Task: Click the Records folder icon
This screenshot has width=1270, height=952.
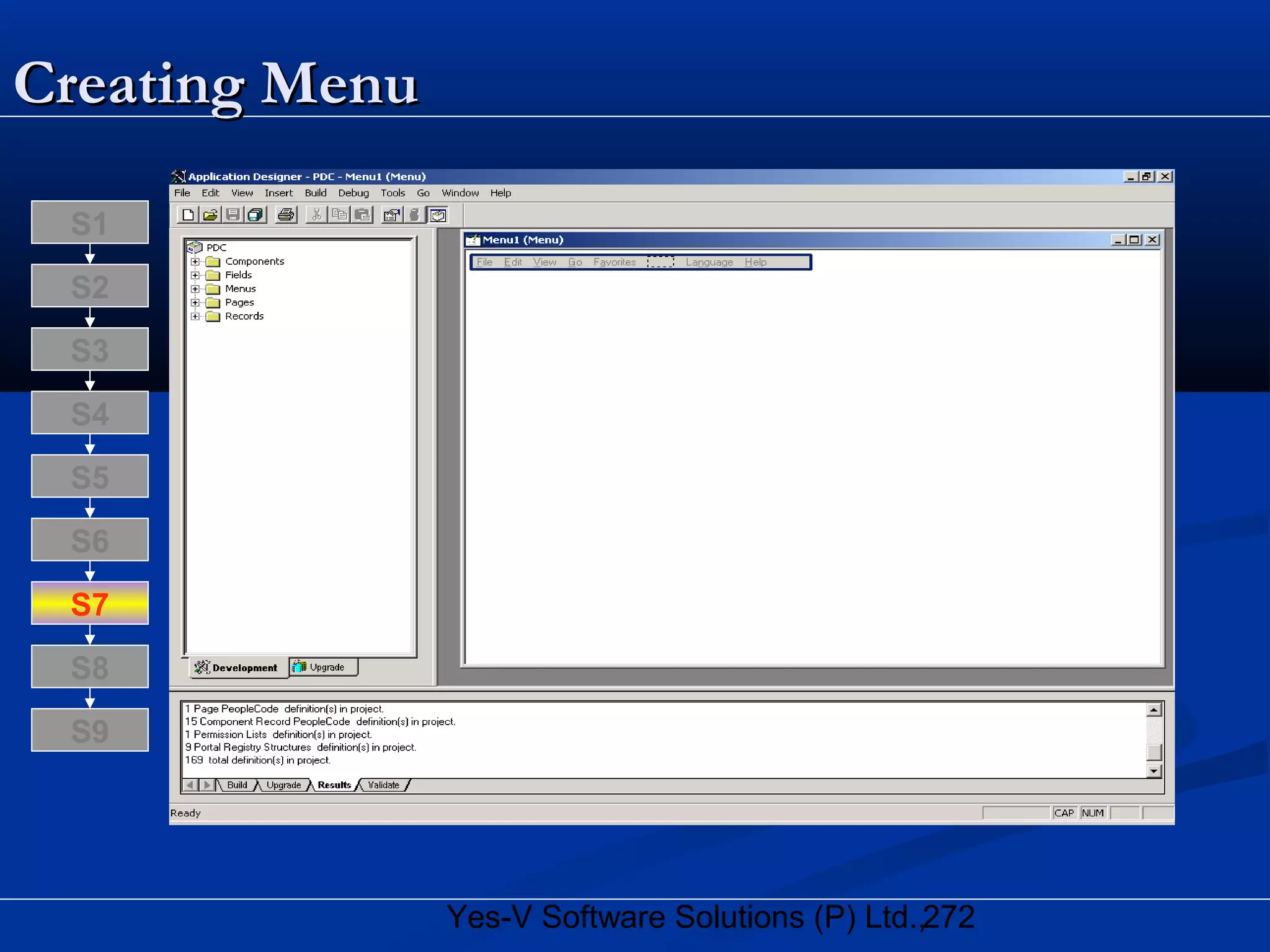Action: pyautogui.click(x=213, y=316)
